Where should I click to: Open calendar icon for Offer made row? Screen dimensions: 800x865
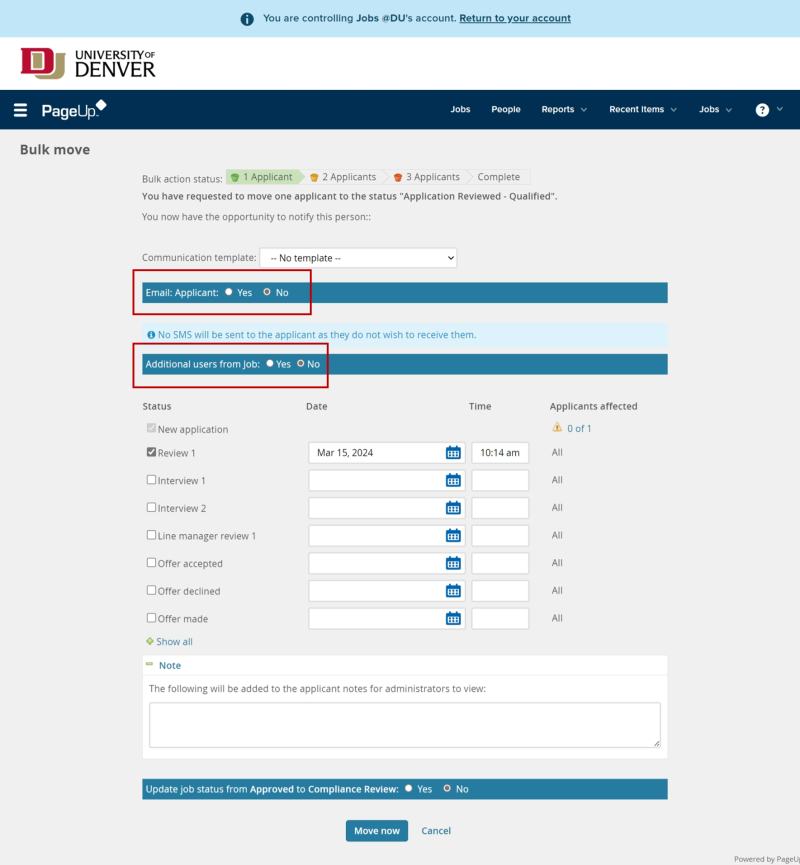453,619
